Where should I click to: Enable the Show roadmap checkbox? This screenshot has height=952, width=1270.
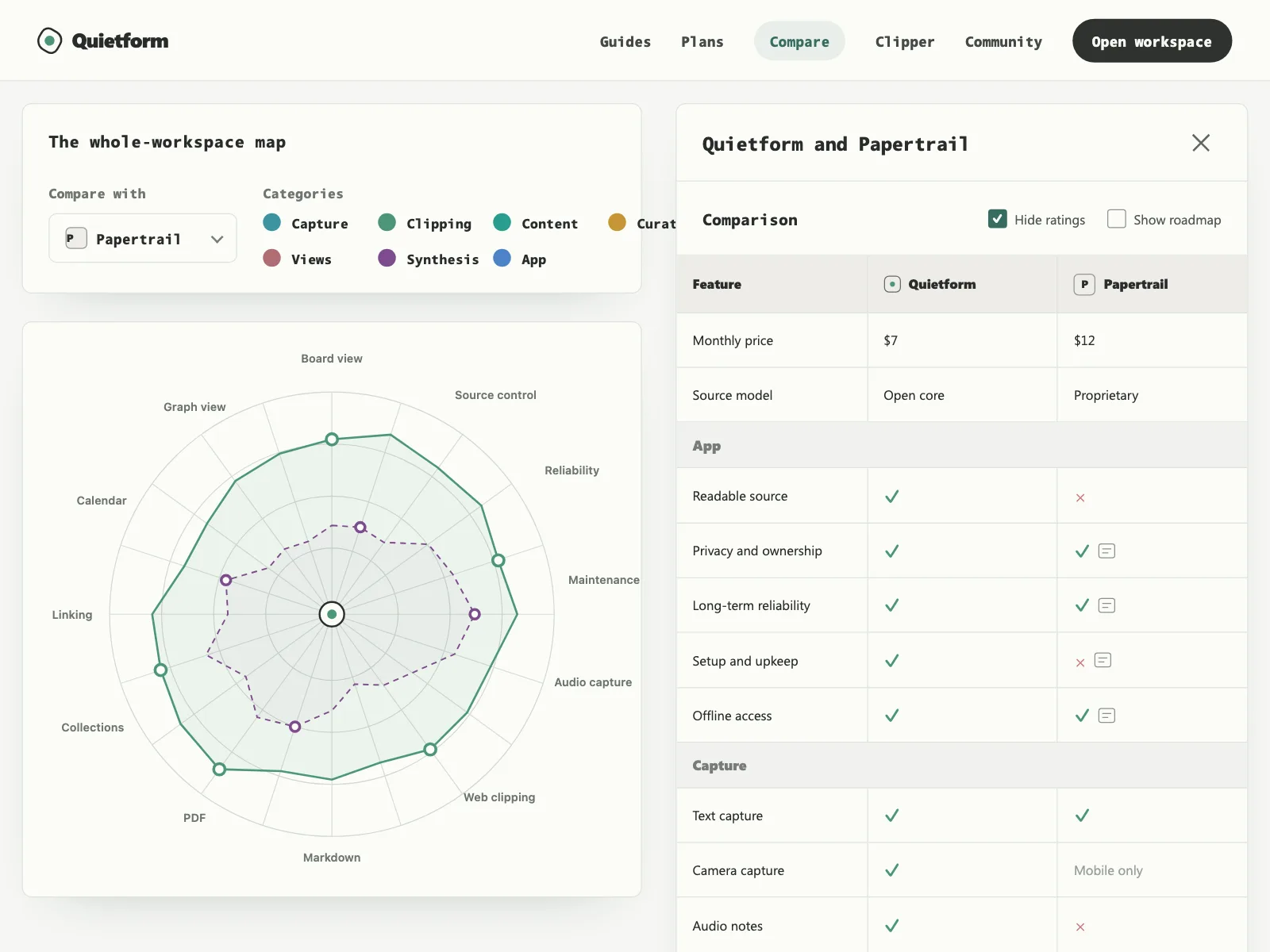click(1117, 219)
